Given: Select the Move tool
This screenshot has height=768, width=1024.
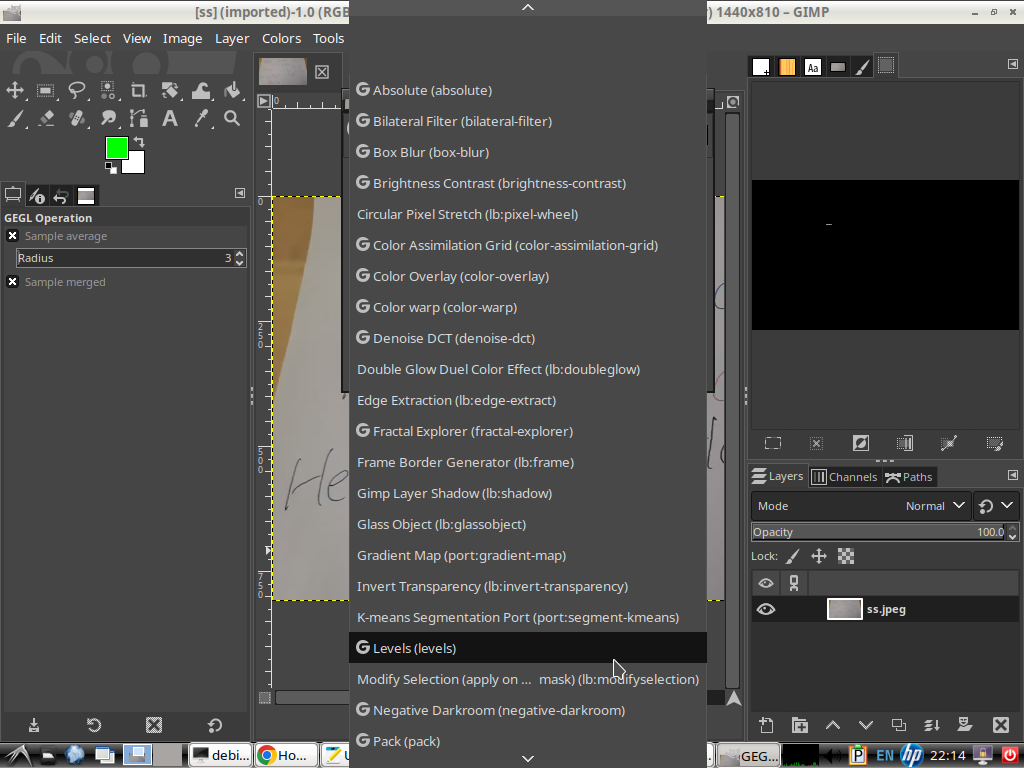Looking at the screenshot, I should [15, 90].
